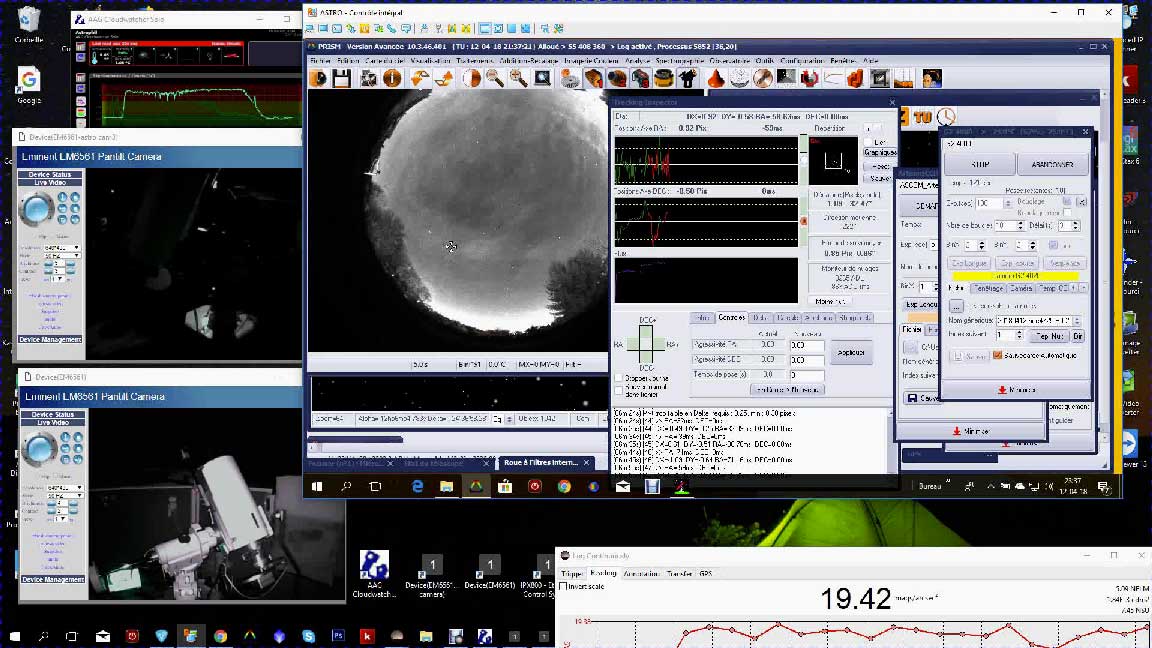Switch to the Consignes tab in guiding panel
1152x648 pixels.
click(731, 318)
